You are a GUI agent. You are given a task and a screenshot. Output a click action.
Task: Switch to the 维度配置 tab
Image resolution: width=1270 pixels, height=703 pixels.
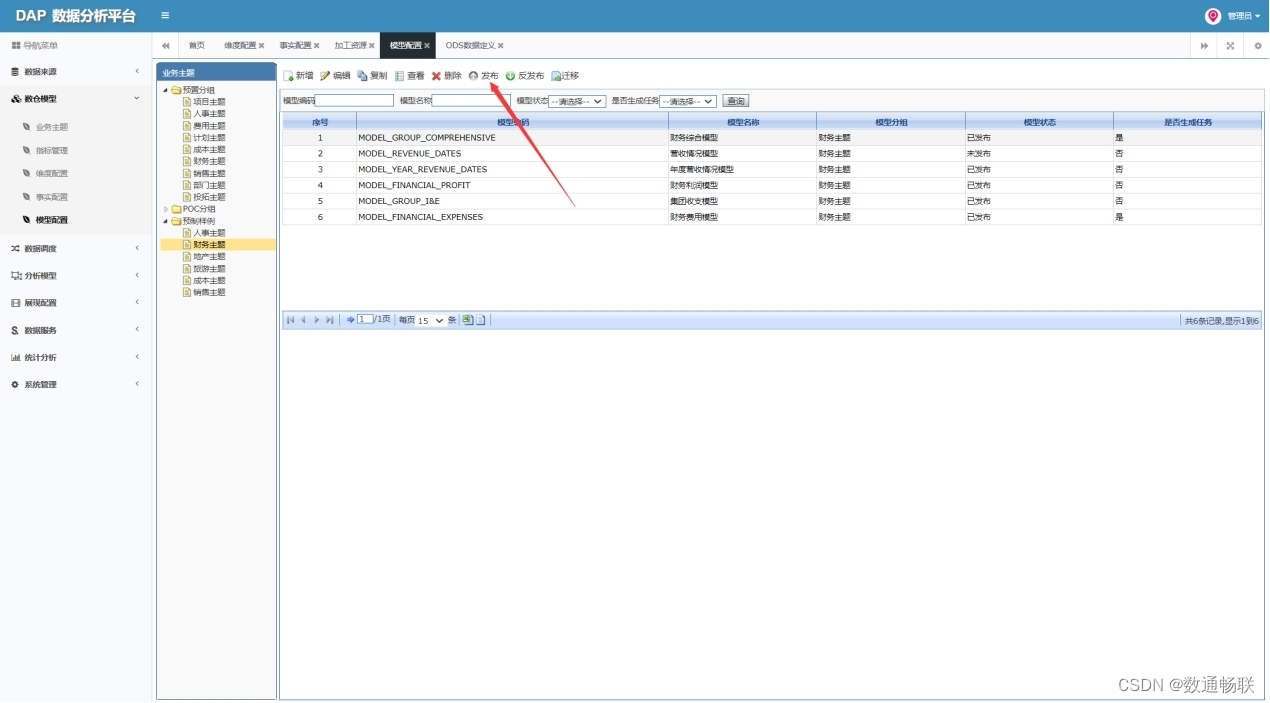pos(240,46)
